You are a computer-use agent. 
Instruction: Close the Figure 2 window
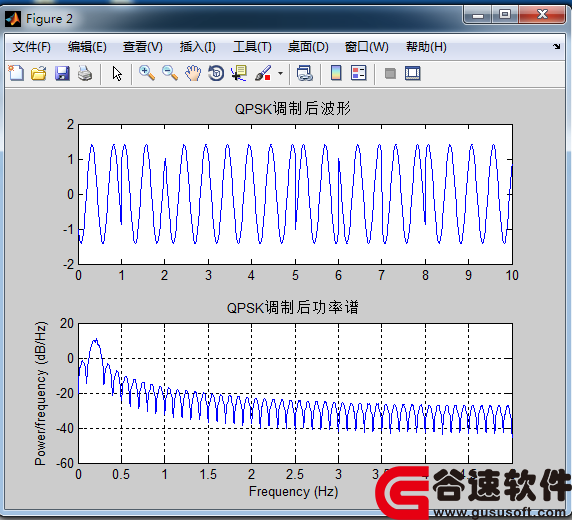coord(542,15)
